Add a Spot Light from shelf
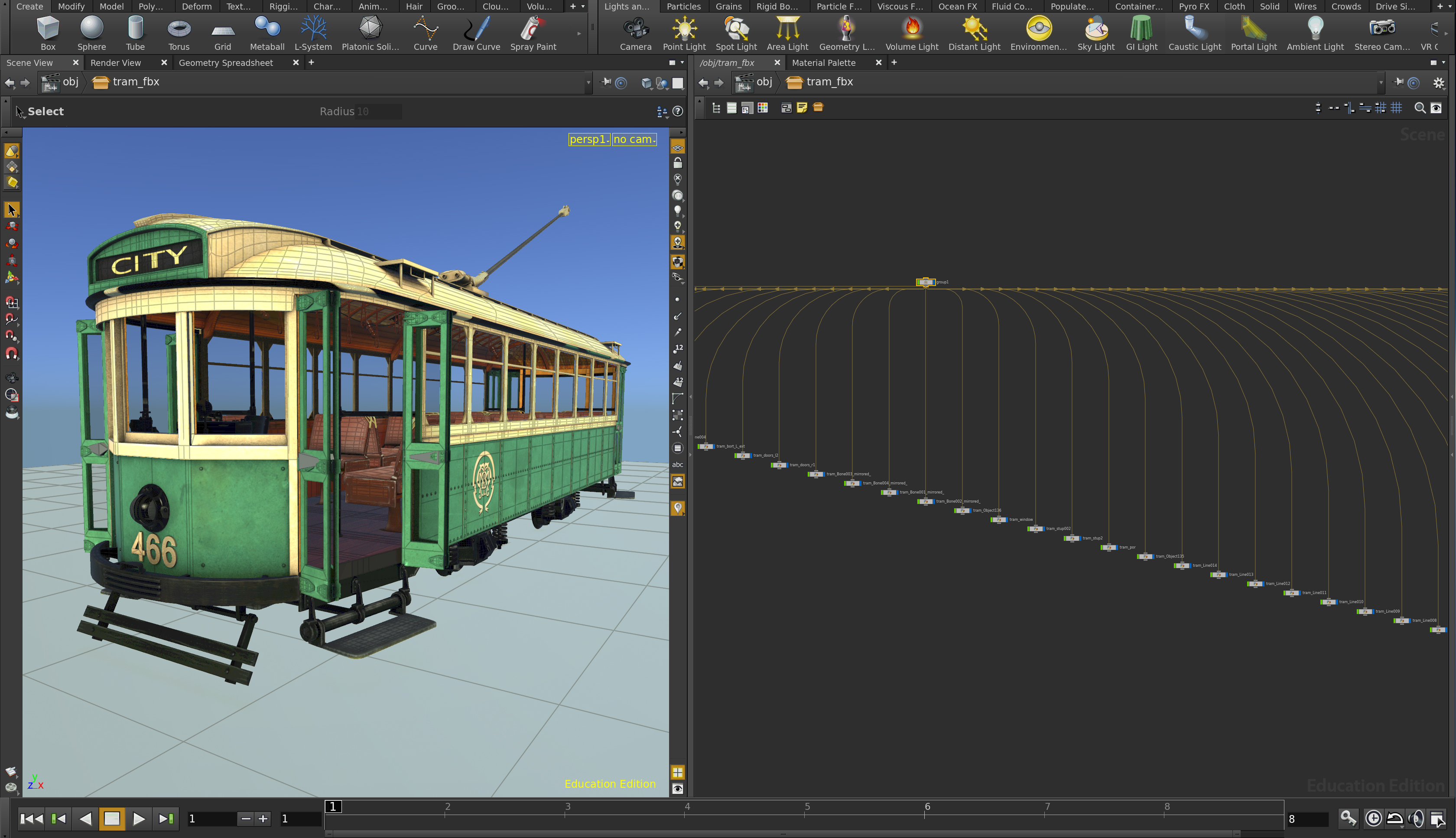 tap(736, 33)
